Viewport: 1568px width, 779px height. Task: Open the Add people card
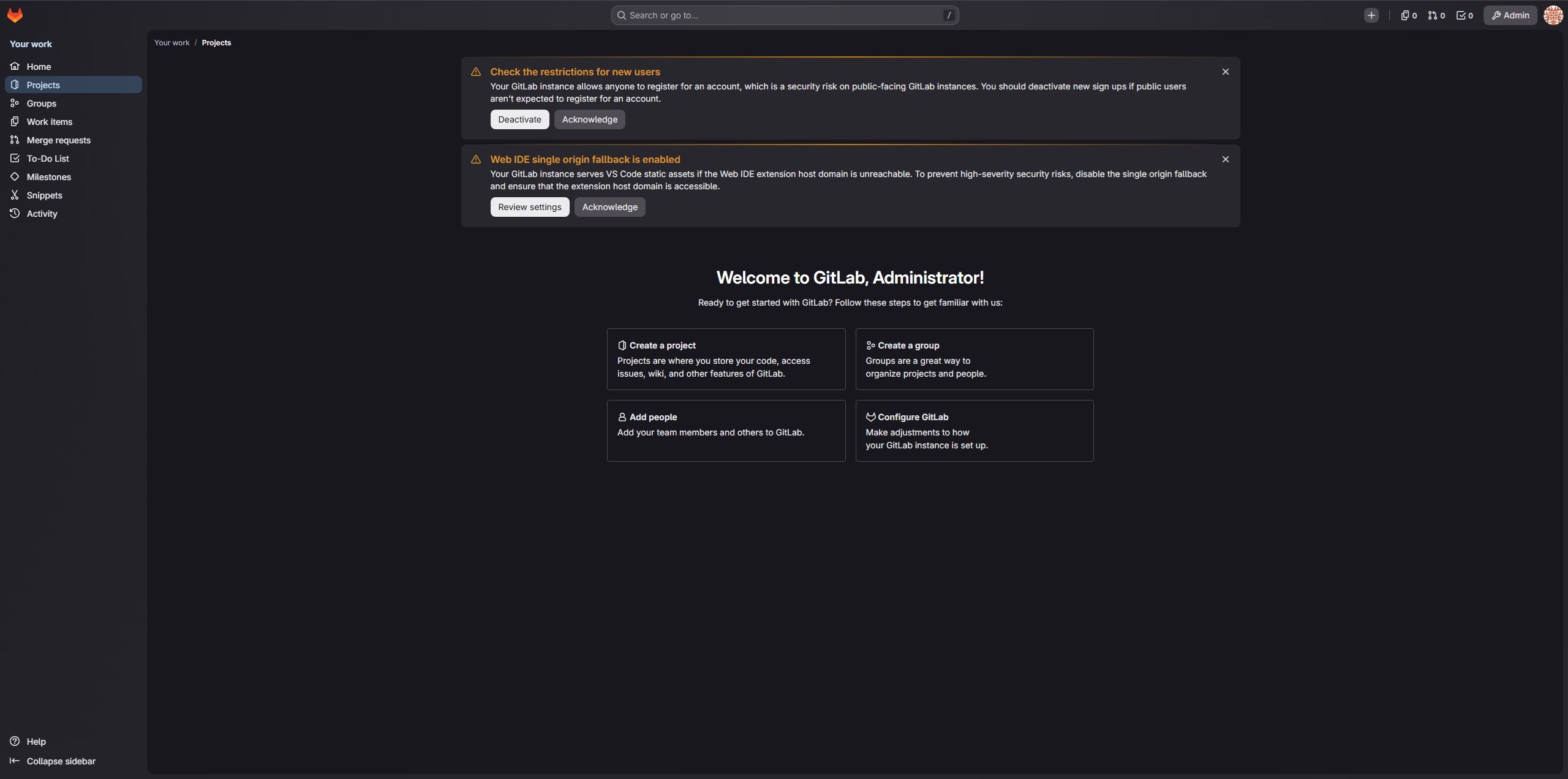click(726, 431)
